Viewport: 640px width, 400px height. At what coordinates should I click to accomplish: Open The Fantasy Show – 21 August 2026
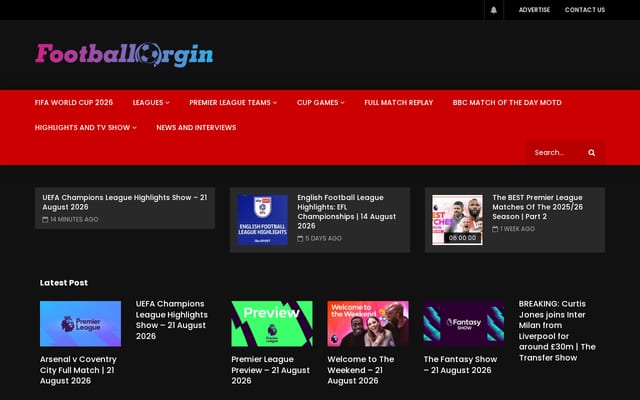pyautogui.click(x=460, y=364)
